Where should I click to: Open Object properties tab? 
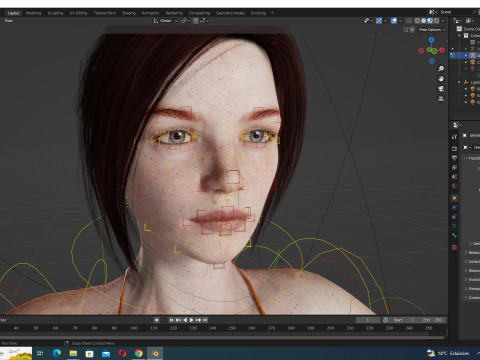(x=454, y=198)
